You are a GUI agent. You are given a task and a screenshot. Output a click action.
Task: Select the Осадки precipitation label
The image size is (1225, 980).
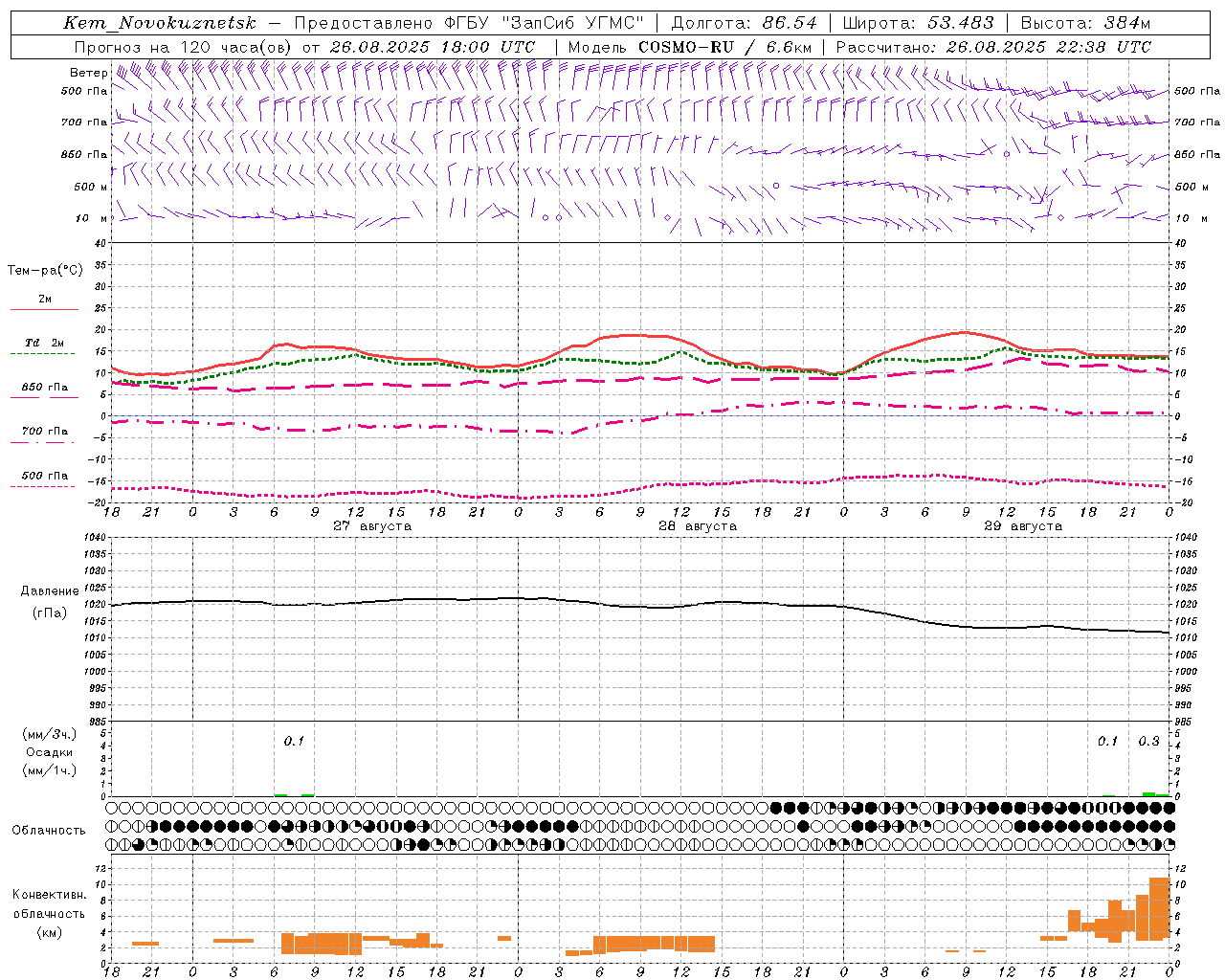[x=50, y=752]
